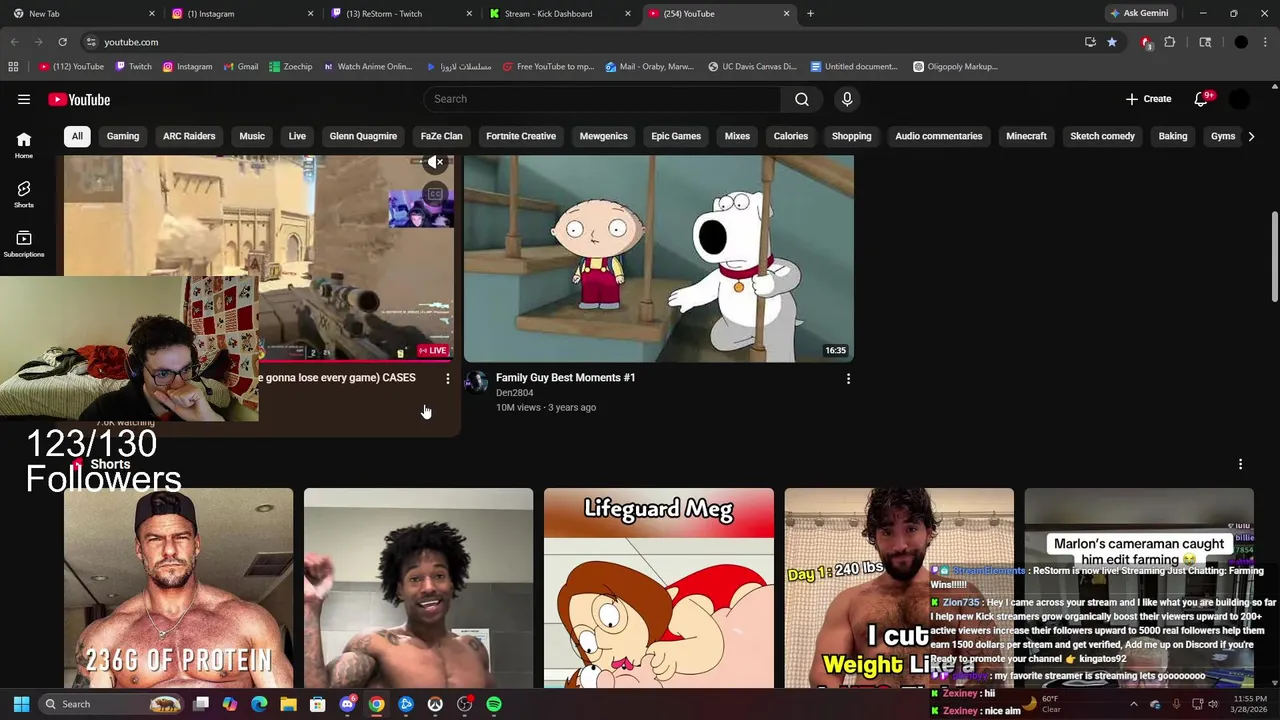Open the UC Davis Canvas bookmark
1280x720 pixels.
[x=752, y=67]
